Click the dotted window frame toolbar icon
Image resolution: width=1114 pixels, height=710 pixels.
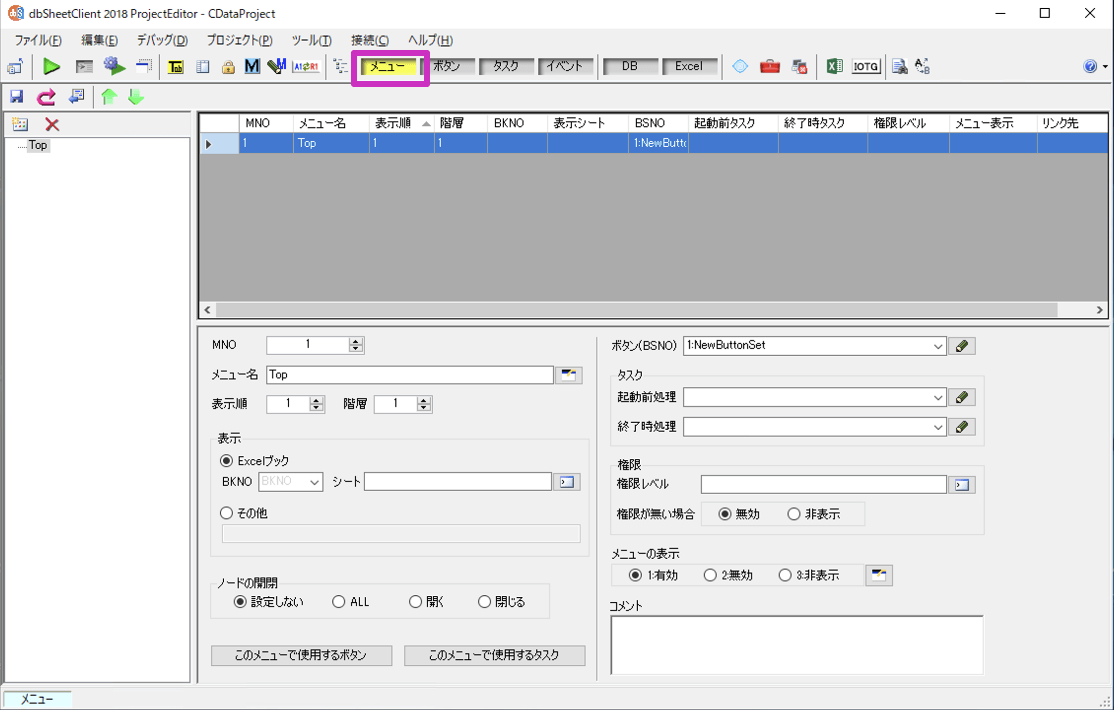[144, 67]
